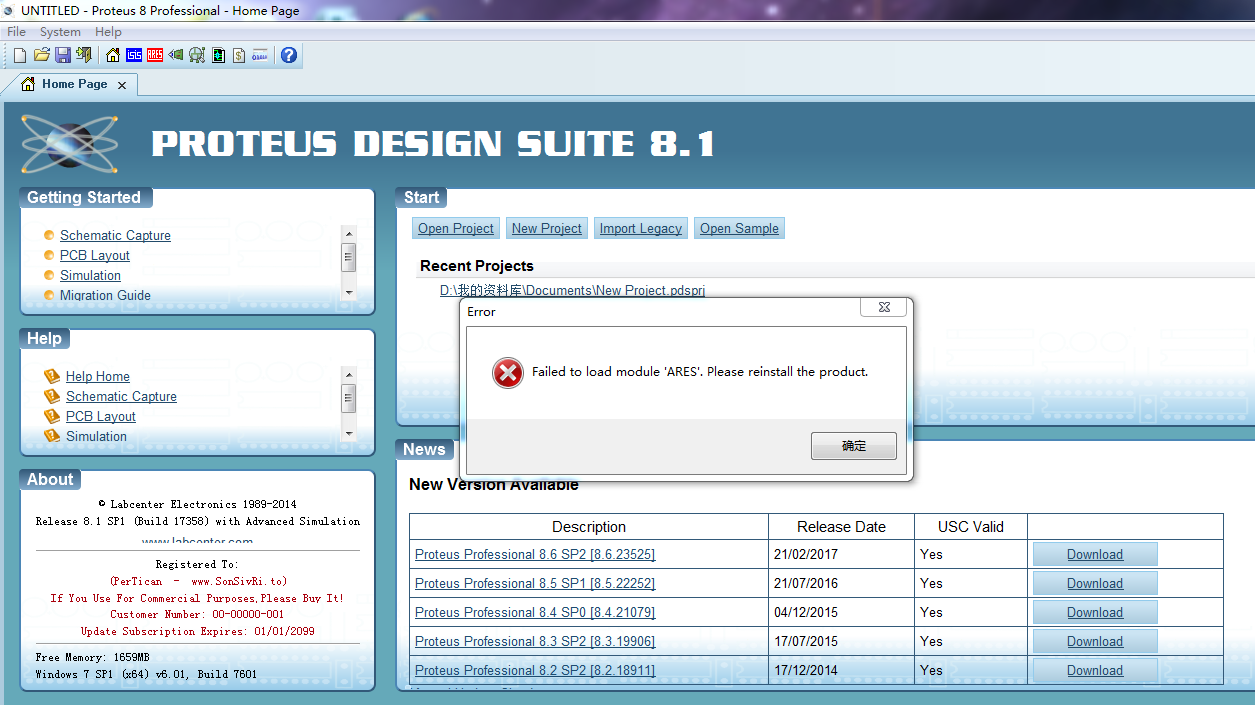Click release date 17/07/2015

tap(808, 641)
